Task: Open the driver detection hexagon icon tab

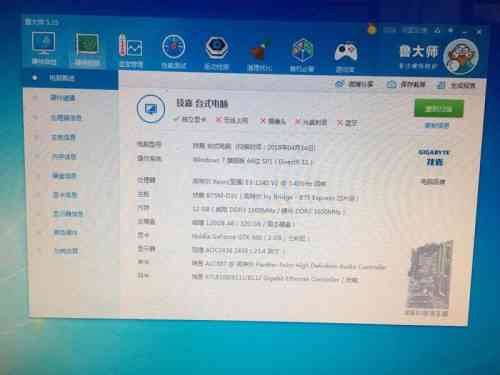Action: 216,53
